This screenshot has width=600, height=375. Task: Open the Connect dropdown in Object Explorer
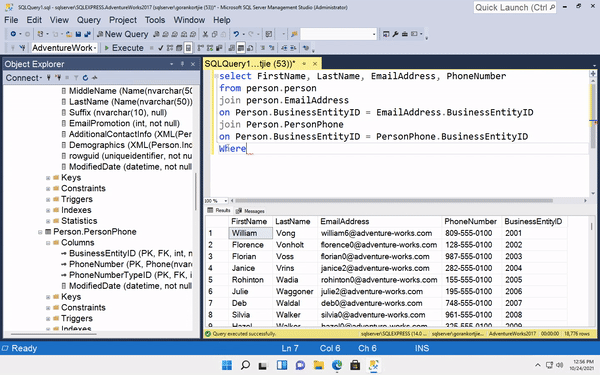coord(23,78)
